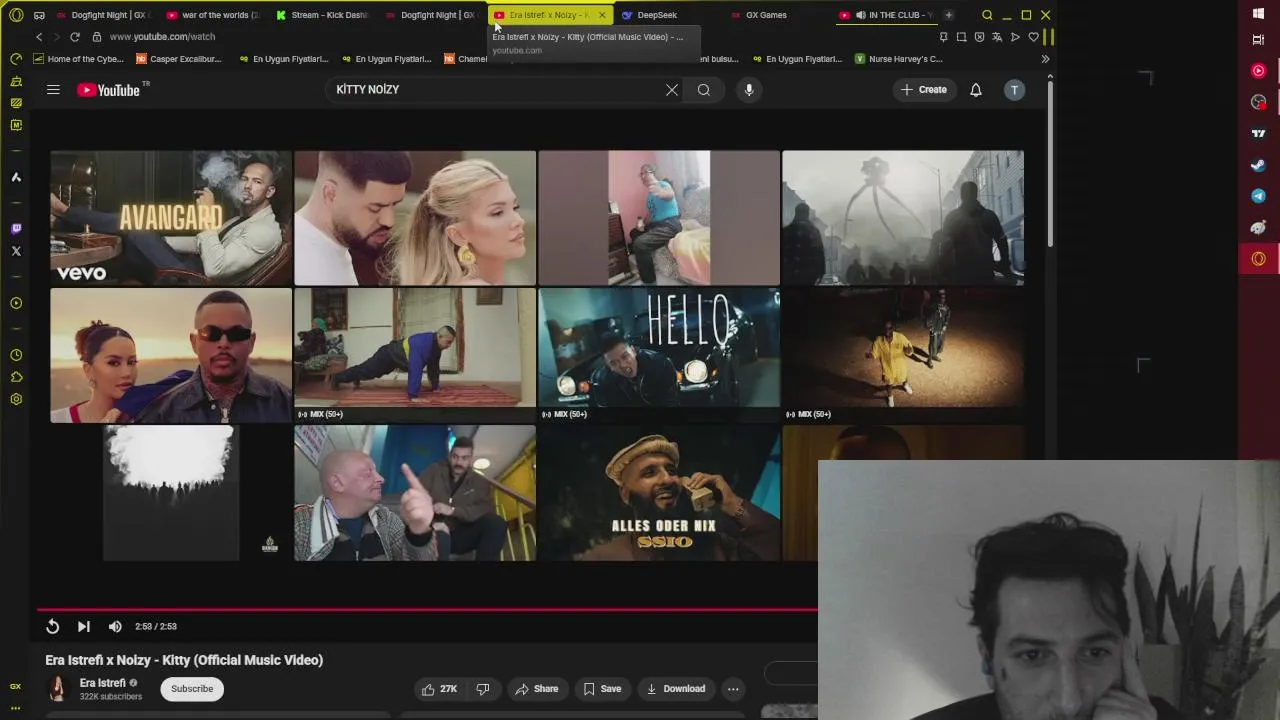Image resolution: width=1280 pixels, height=720 pixels.
Task: Open Telegram from the taskbar
Action: click(x=1259, y=196)
